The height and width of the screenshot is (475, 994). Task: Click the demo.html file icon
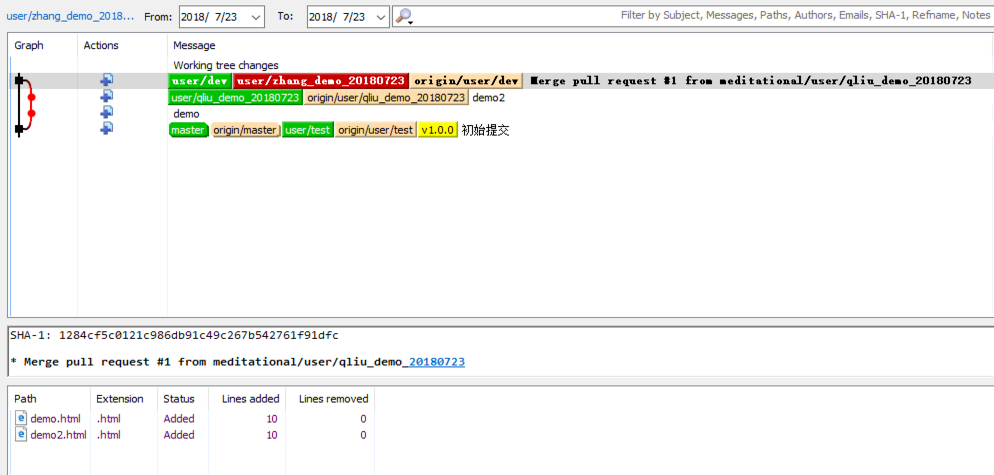[21, 418]
